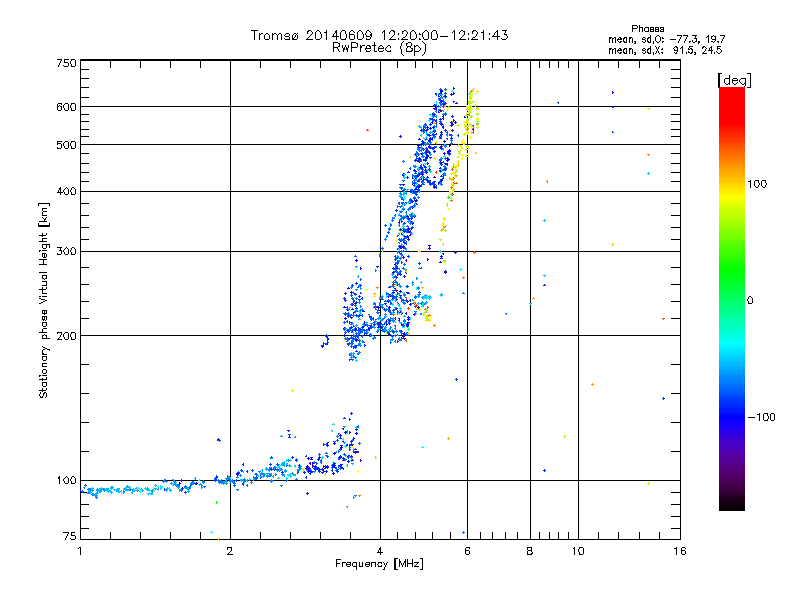Image resolution: width=800 pixels, height=600 pixels.
Task: Click the x-axis '8' tick label
Action: pyautogui.click(x=530, y=551)
